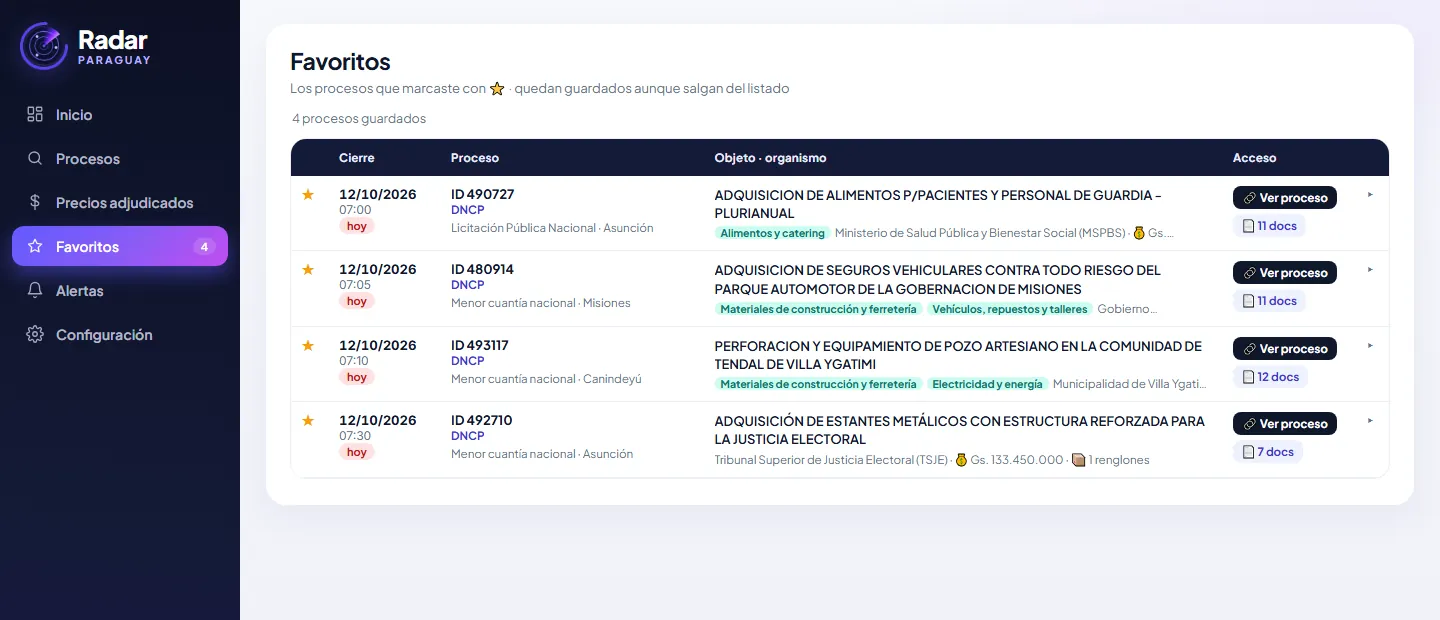Click title ADQUISICION DE ALIMENTOS P/PACIENTES
This screenshot has height=620, width=1440.
[938, 204]
